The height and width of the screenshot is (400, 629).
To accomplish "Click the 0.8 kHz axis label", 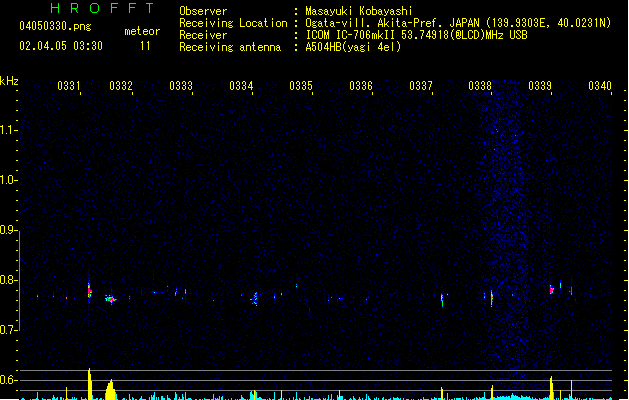I will [x=8, y=280].
